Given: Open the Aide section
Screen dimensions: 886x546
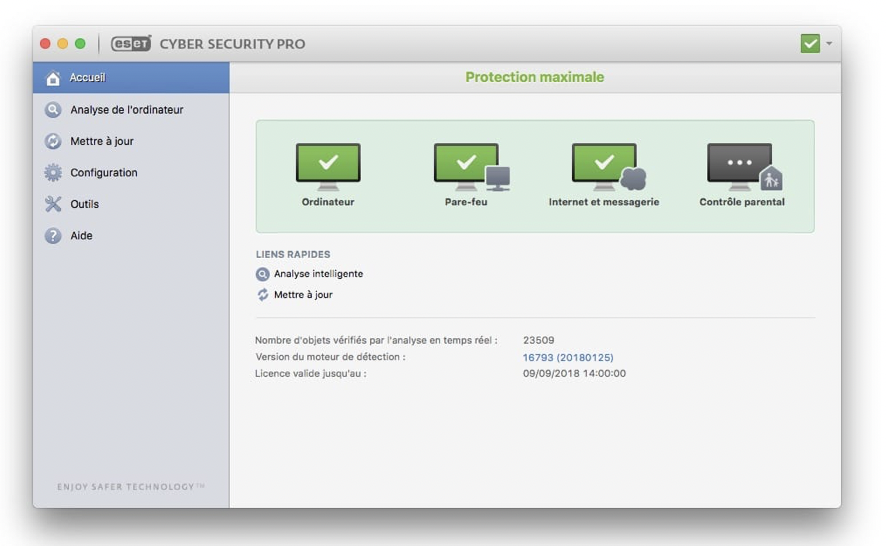Looking at the screenshot, I should pyautogui.click(x=131, y=236).
